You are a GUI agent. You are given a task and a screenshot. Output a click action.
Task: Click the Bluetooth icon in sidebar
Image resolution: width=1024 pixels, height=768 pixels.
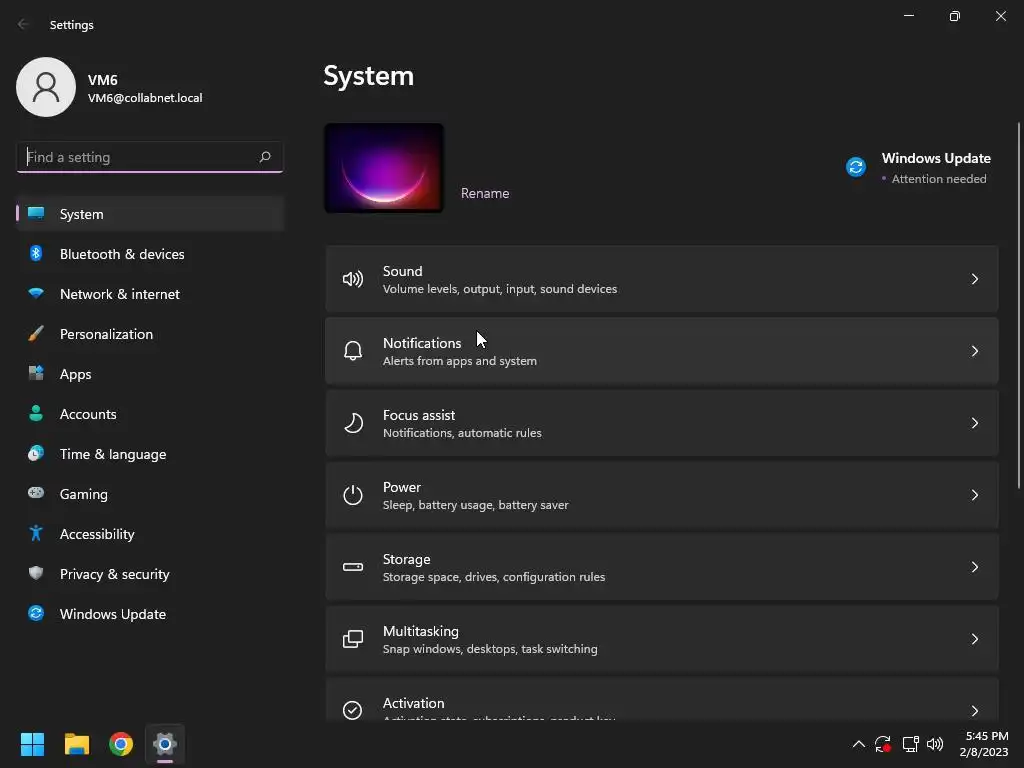coord(36,253)
